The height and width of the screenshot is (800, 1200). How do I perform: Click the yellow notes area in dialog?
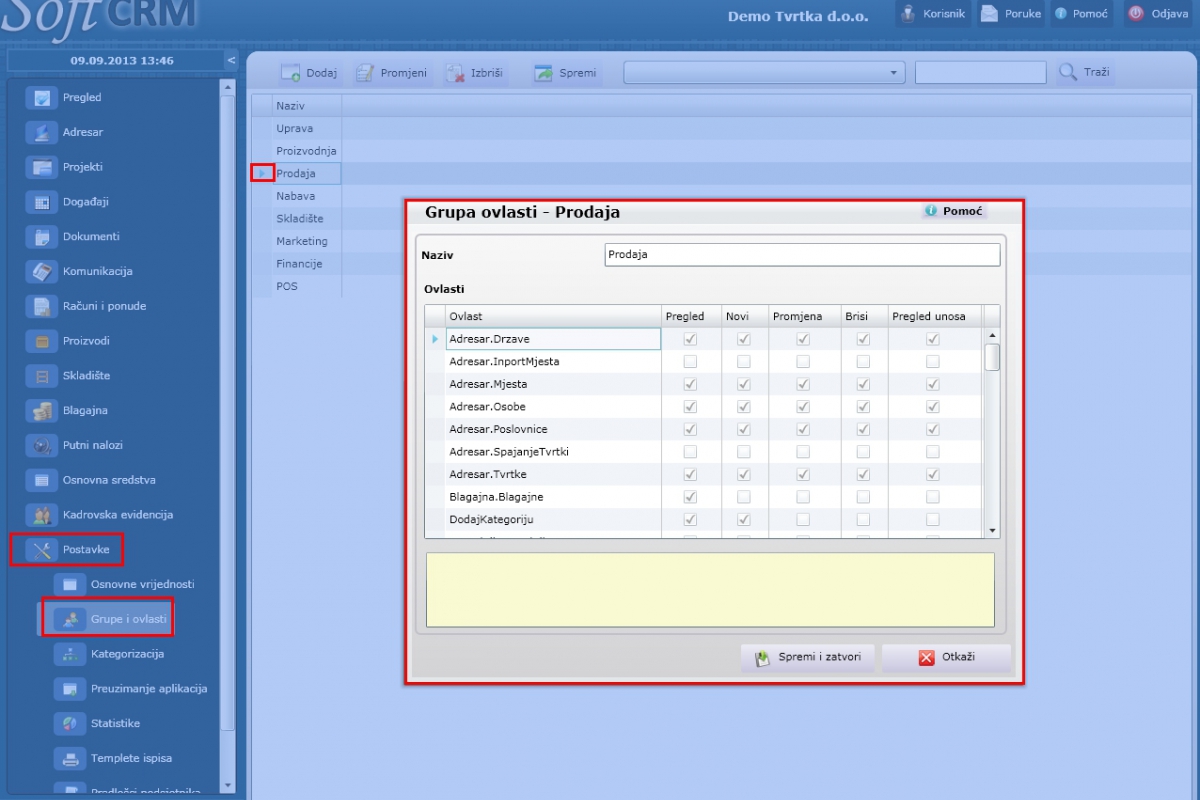(710, 590)
